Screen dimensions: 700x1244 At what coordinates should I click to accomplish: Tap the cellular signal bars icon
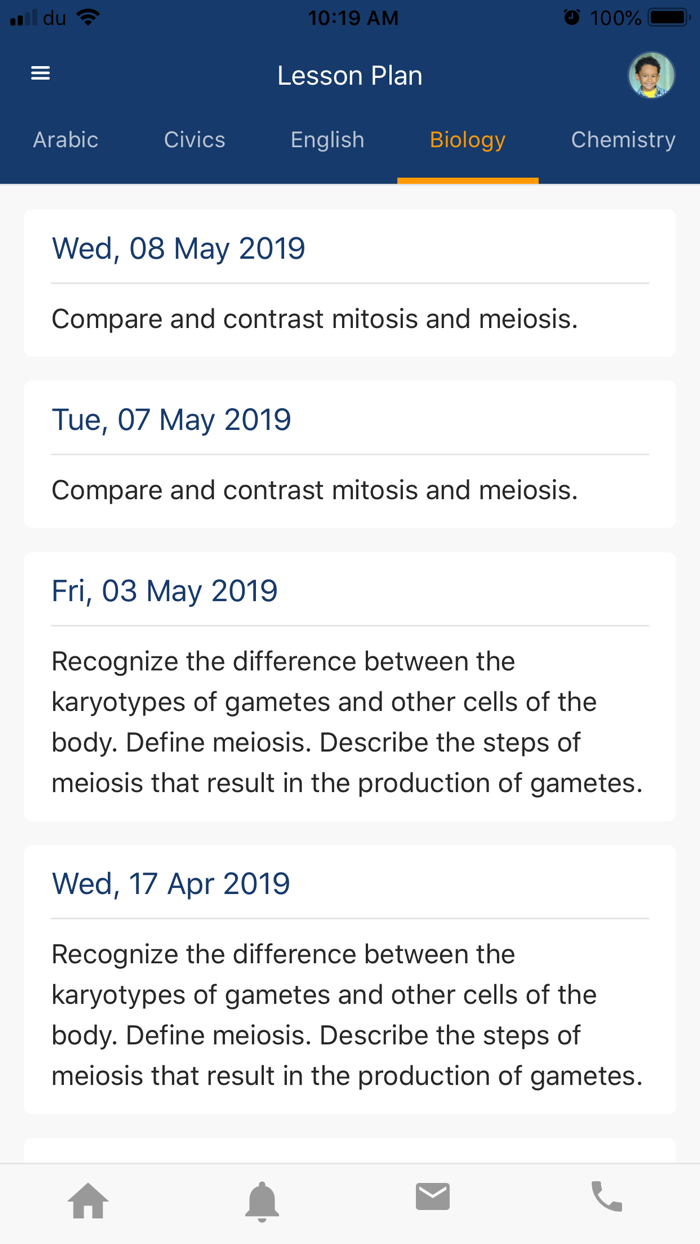click(x=22, y=18)
